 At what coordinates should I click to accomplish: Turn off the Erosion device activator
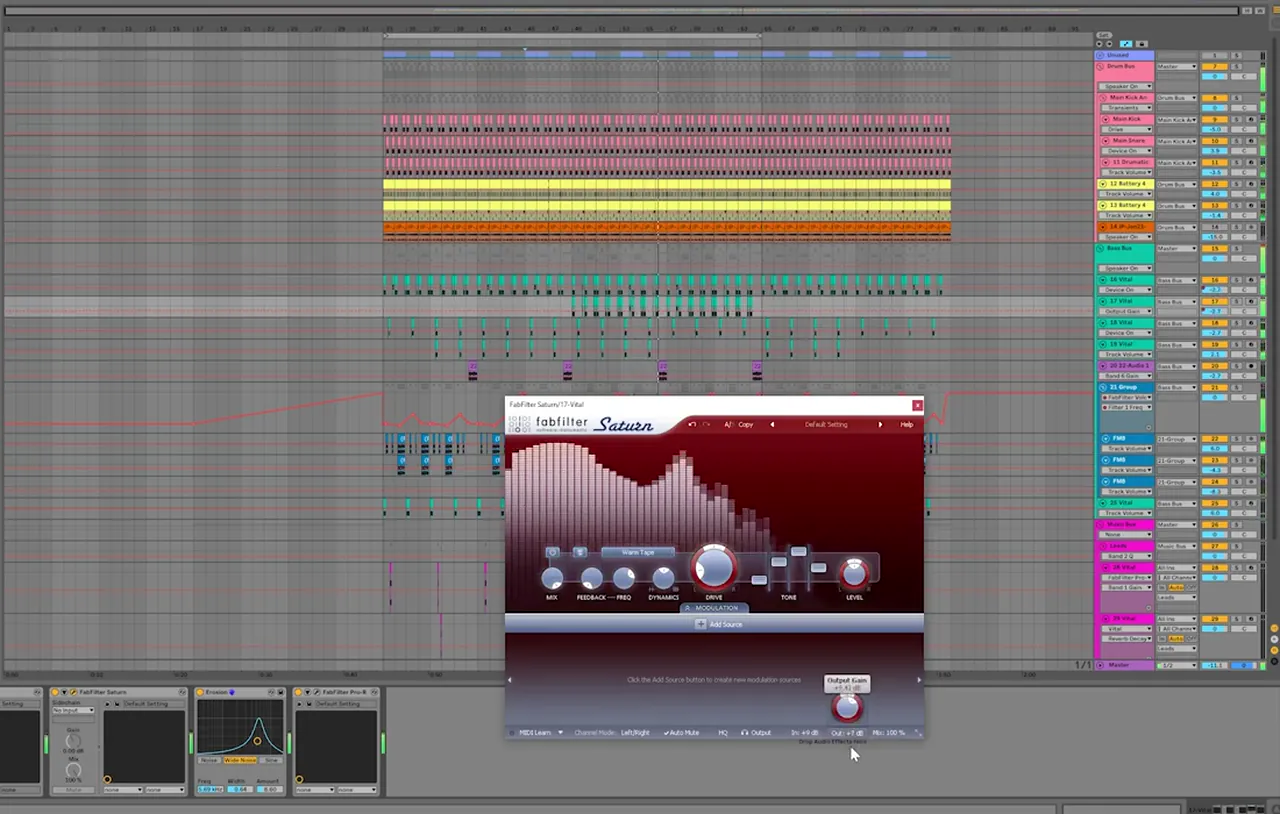pos(199,692)
